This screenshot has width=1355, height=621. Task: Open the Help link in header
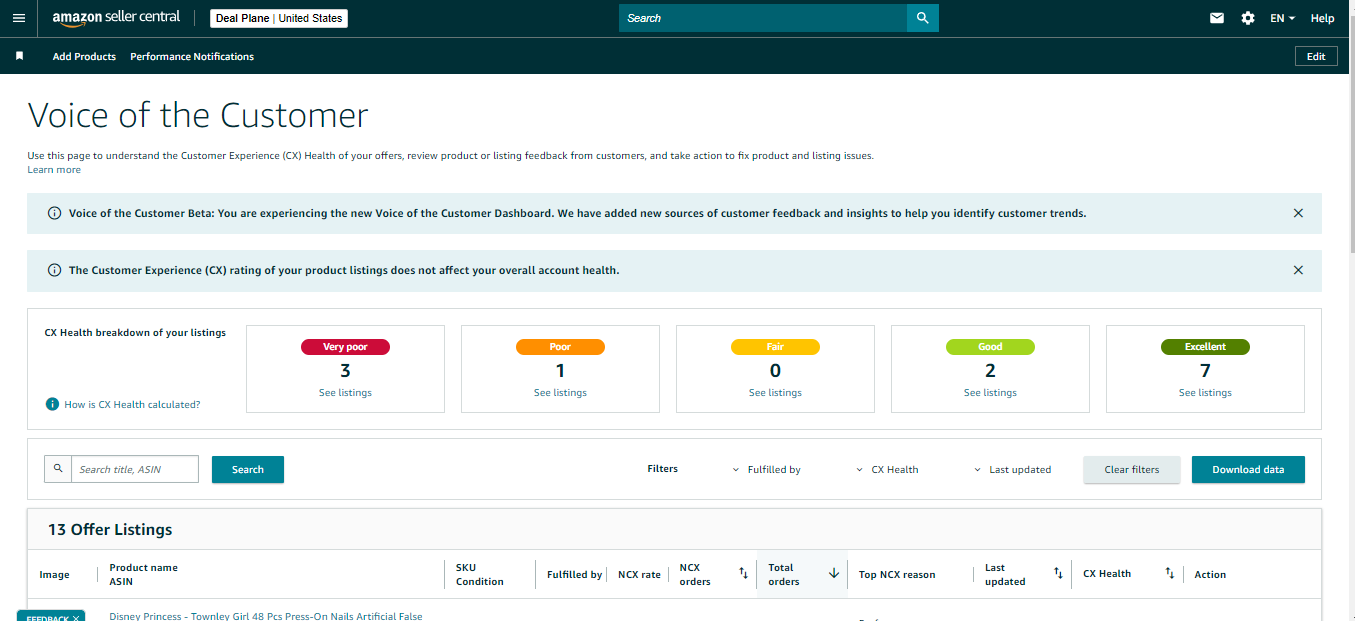click(1322, 18)
